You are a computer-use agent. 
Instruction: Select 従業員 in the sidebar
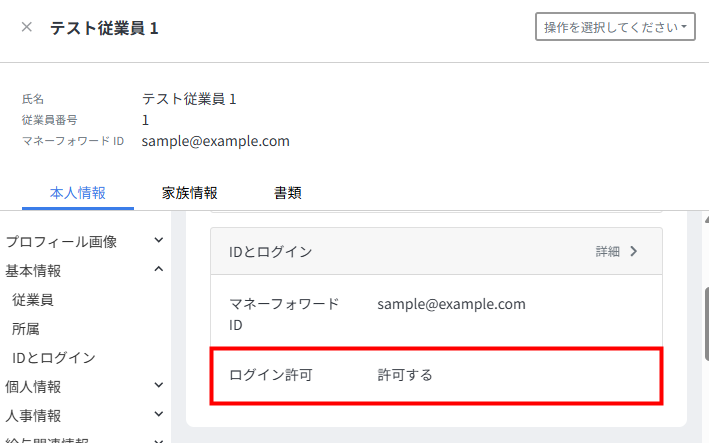(33, 299)
